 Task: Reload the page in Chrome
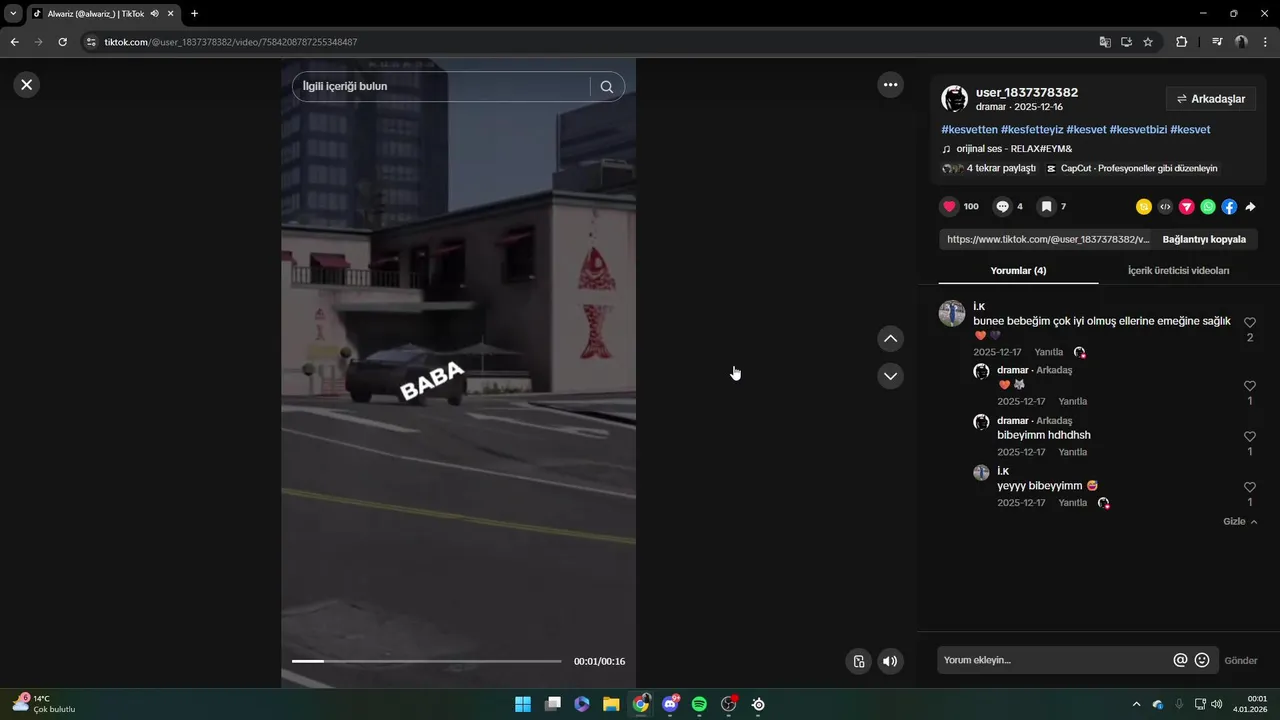62,42
